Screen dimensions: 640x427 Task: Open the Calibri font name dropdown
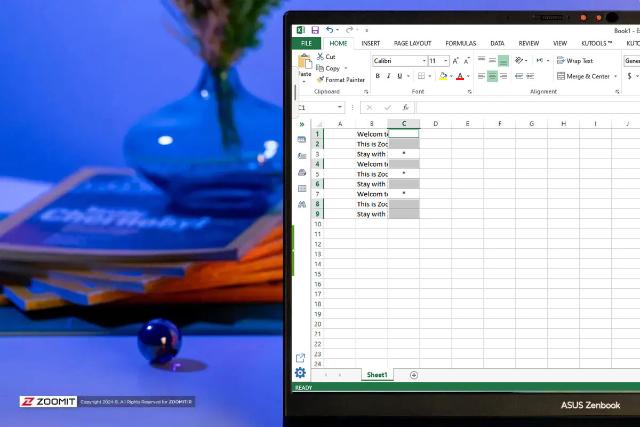tap(424, 61)
